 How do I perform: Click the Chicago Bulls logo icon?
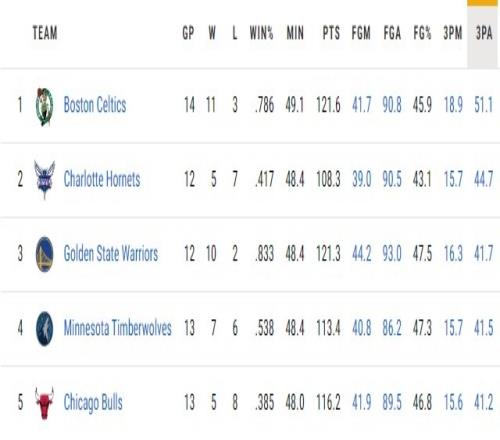(44, 403)
